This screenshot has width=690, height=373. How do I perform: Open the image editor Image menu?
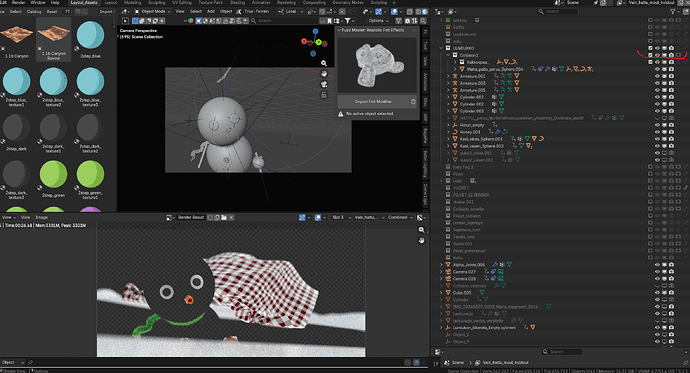point(41,217)
